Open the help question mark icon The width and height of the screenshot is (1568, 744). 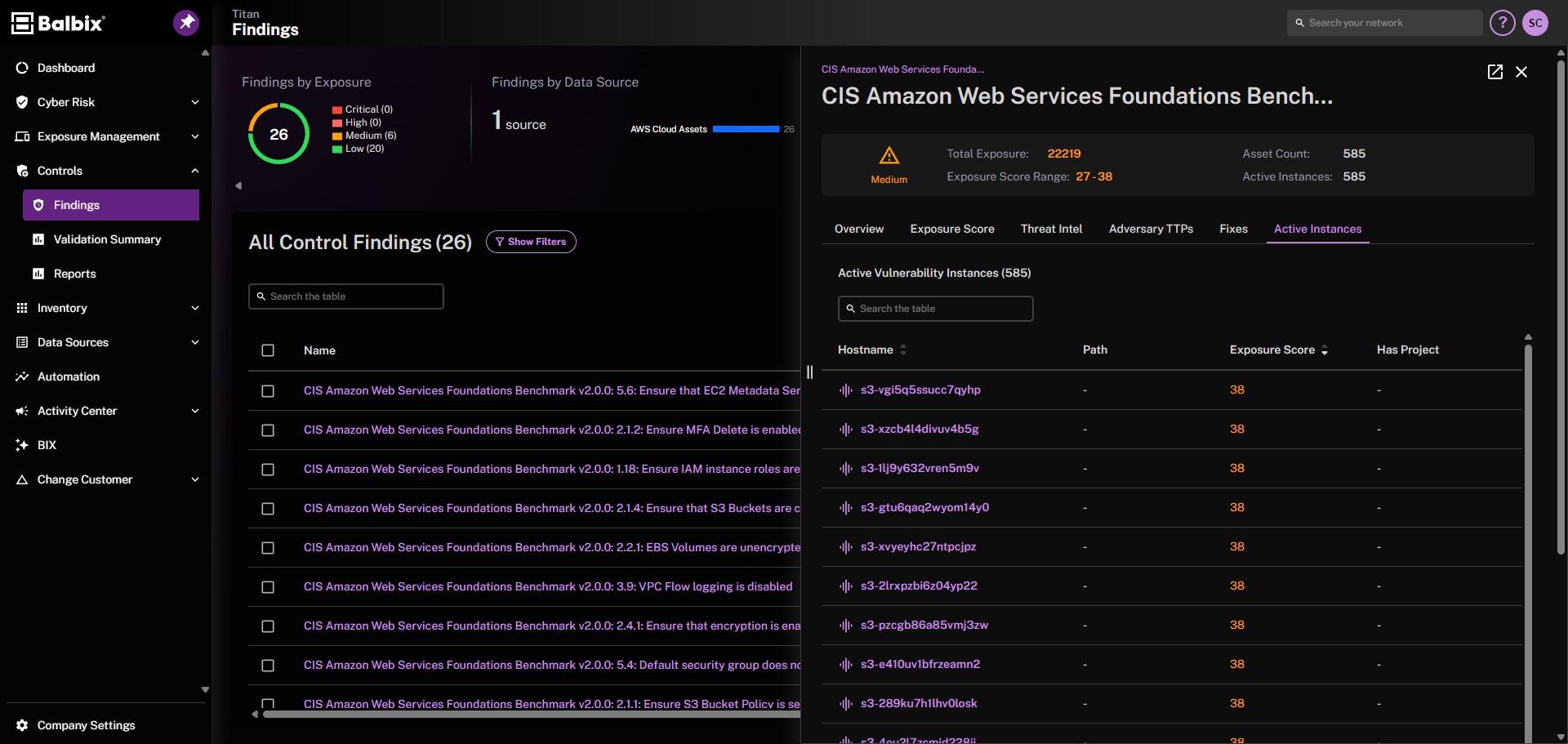pyautogui.click(x=1502, y=23)
